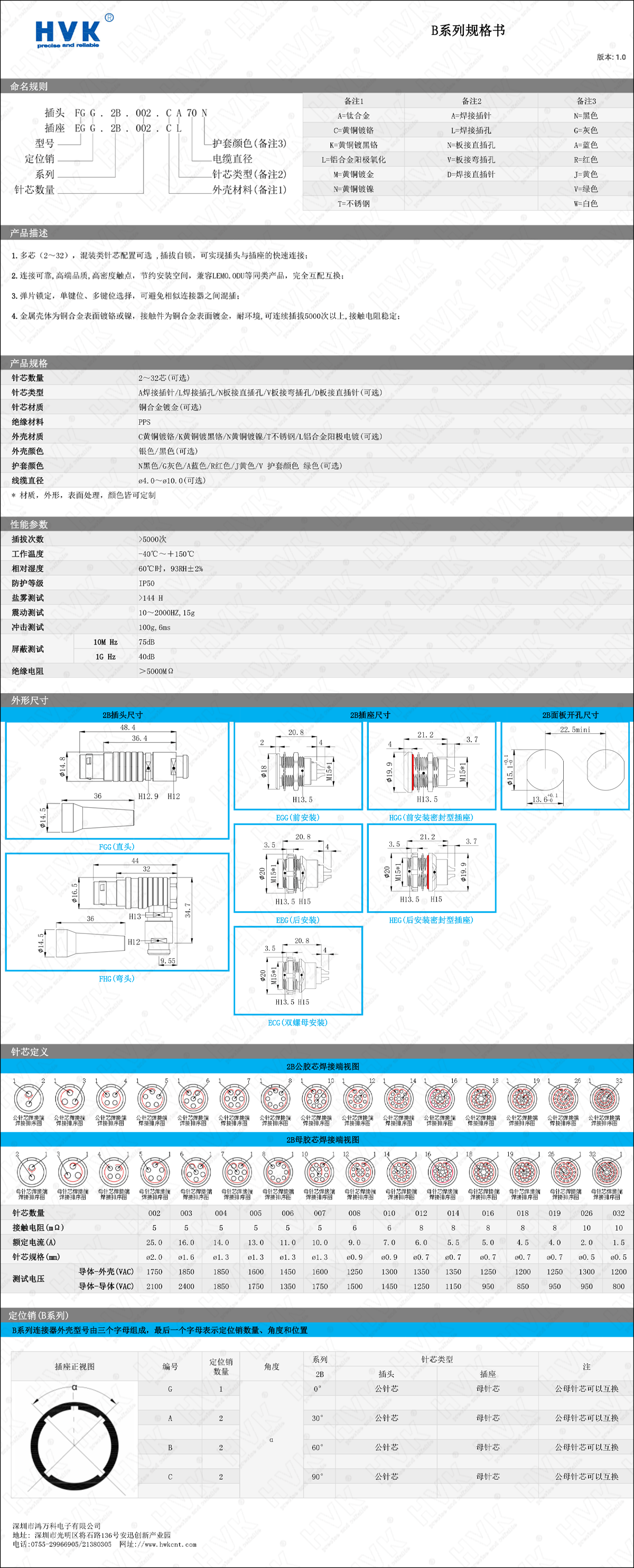The height and width of the screenshot is (1568, 634).
Task: Click the female 2-pin insert diagram
Action: pos(31,1173)
